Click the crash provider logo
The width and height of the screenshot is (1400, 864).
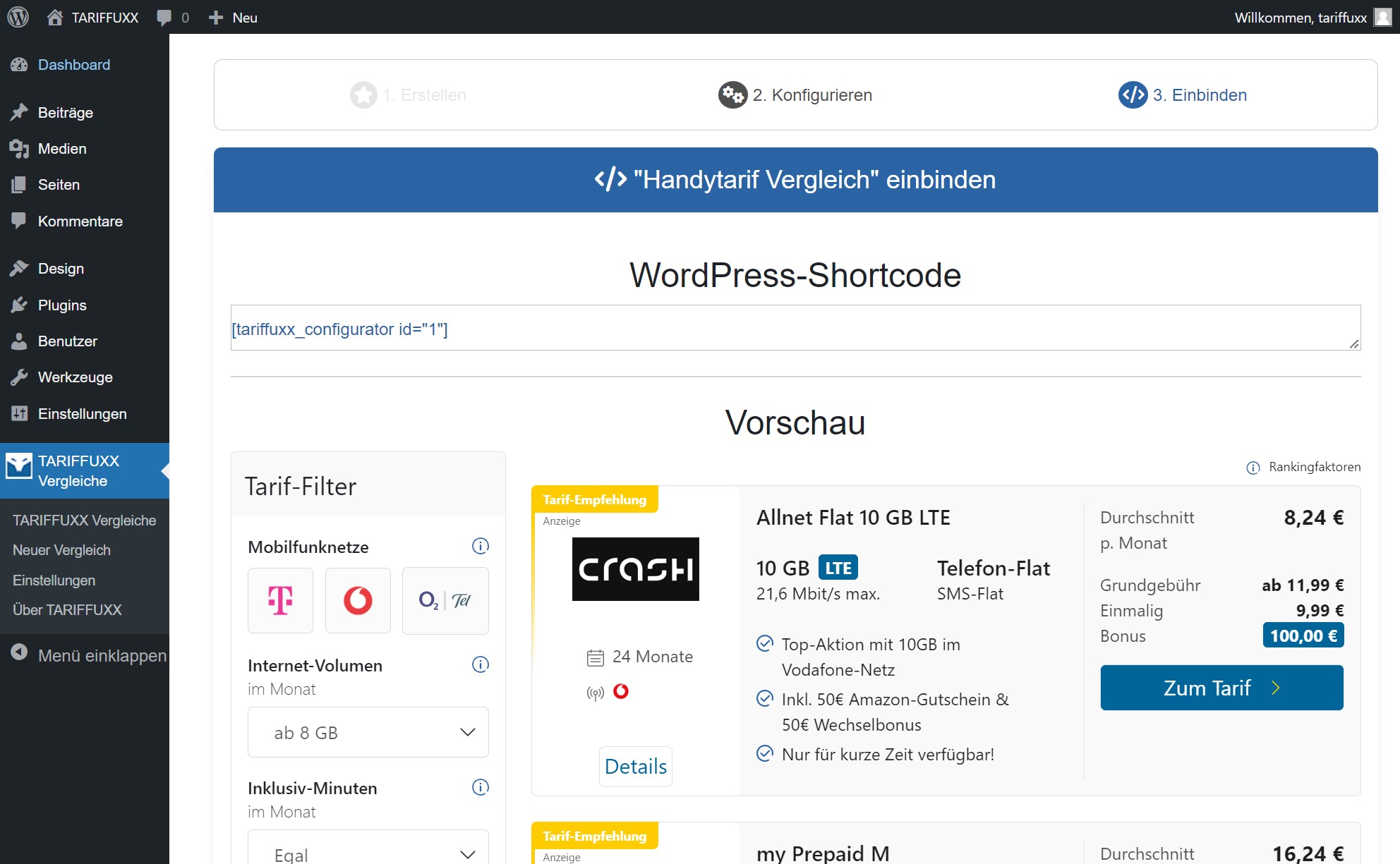635,569
